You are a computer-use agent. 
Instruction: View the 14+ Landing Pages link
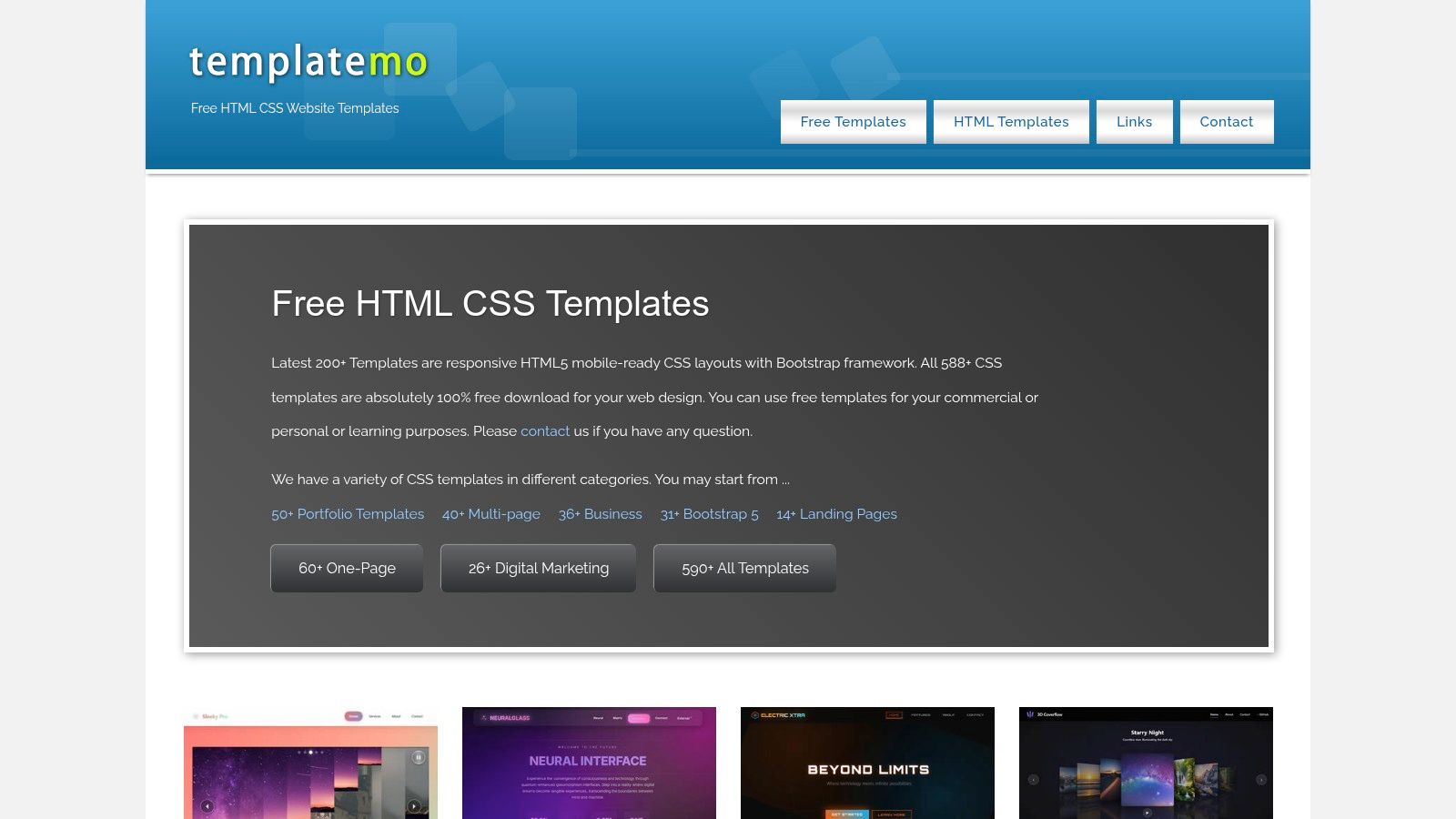coord(836,514)
